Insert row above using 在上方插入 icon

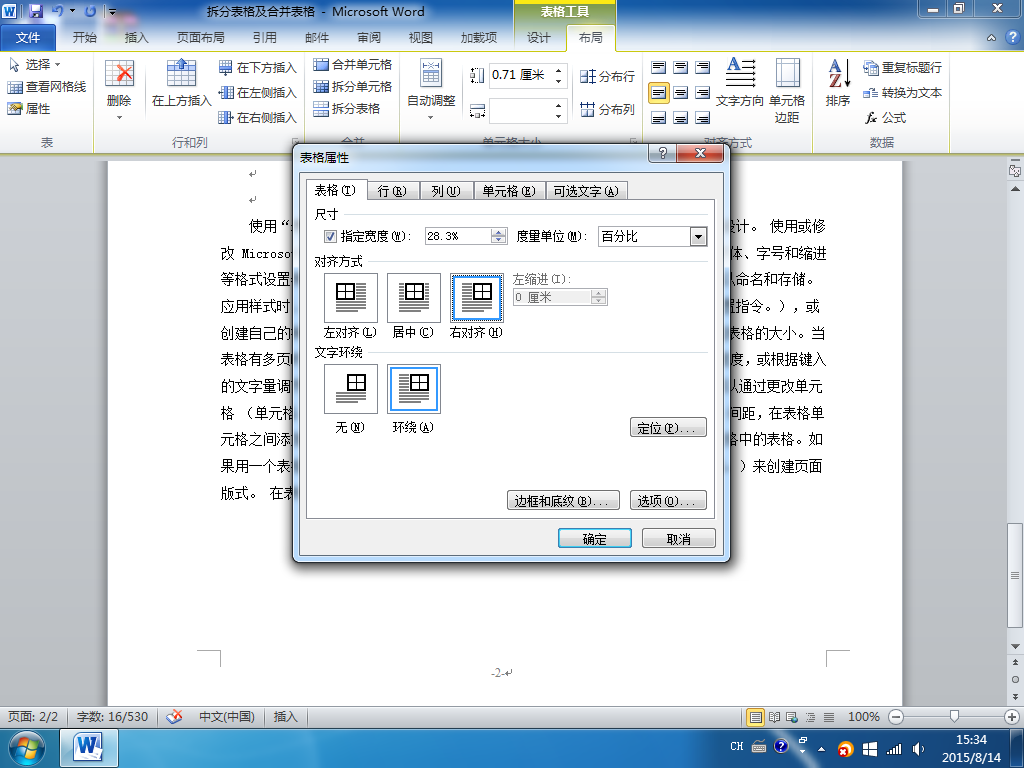click(x=181, y=73)
